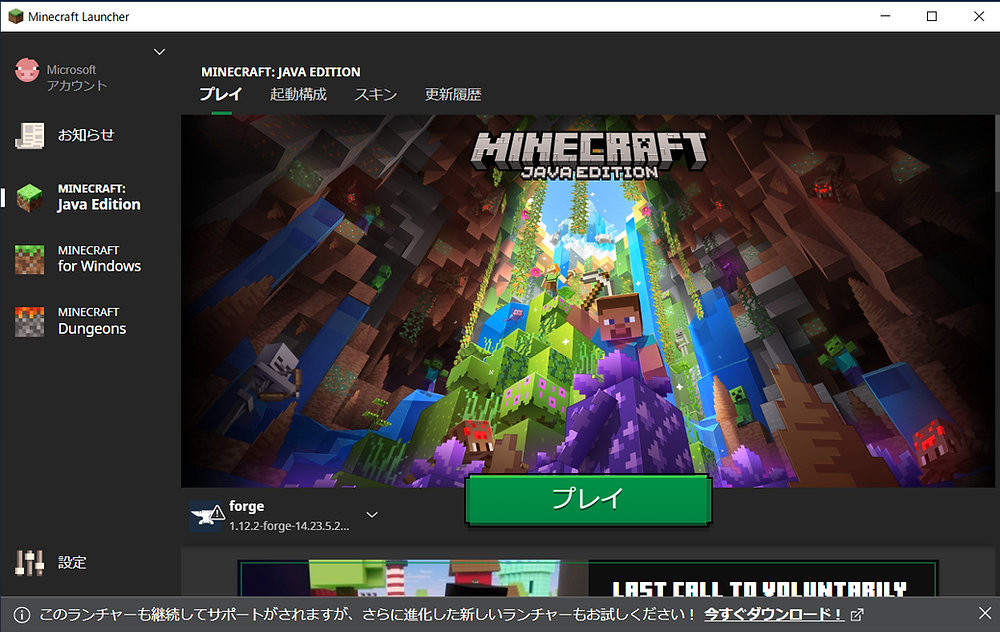Image resolution: width=1000 pixels, height=632 pixels.
Task: Click the Minecraft Java Edition key art
Action: point(587,301)
